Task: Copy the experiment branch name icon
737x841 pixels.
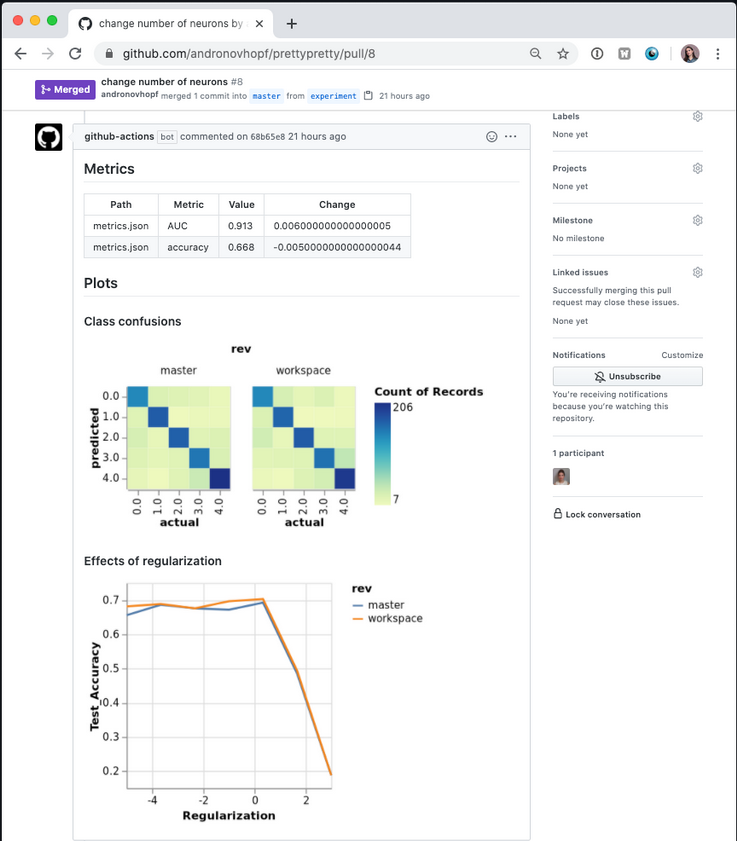Action: tap(368, 96)
